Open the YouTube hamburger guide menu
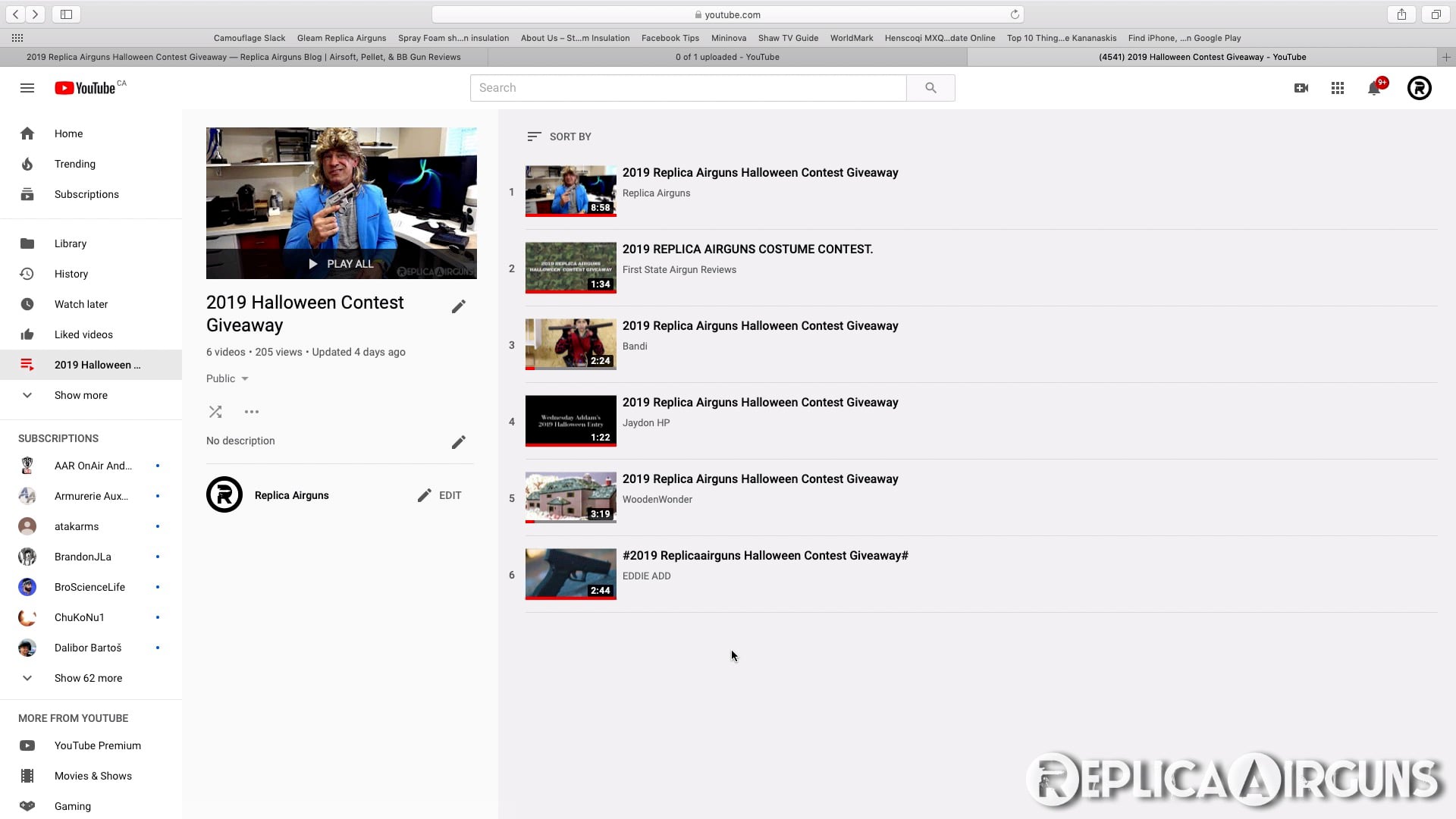This screenshot has width=1456, height=819. [27, 88]
